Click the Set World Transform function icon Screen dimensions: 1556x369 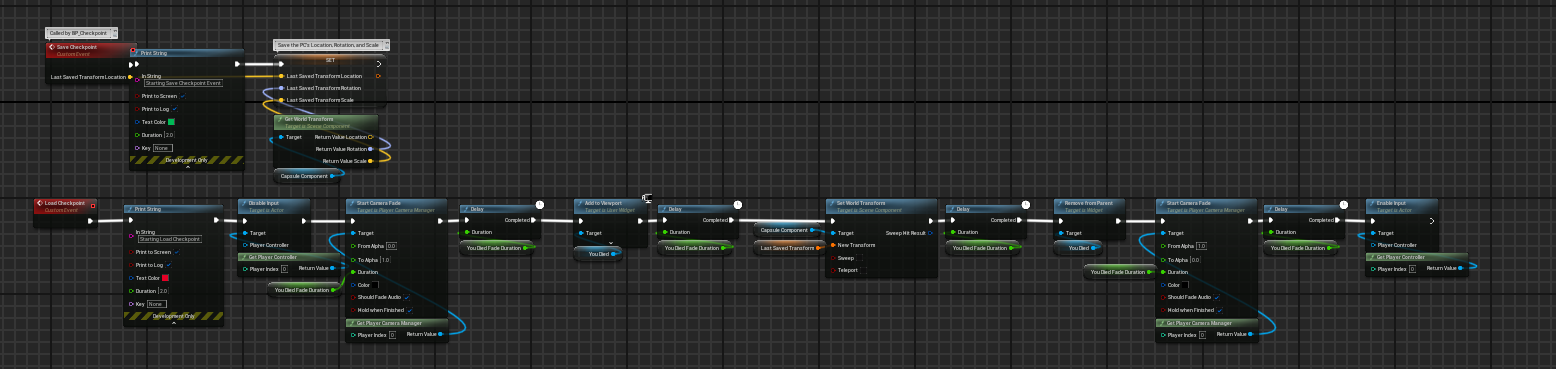click(x=832, y=204)
